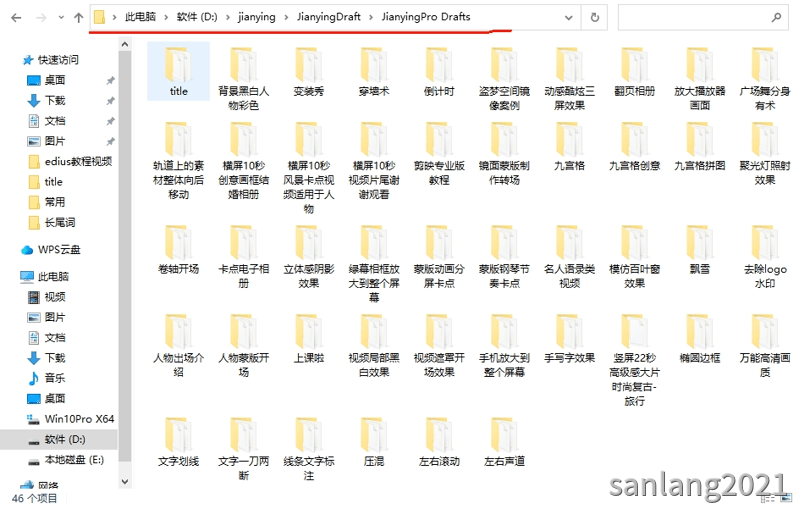Refresh the current folder view
The width and height of the screenshot is (799, 509).
click(x=594, y=18)
